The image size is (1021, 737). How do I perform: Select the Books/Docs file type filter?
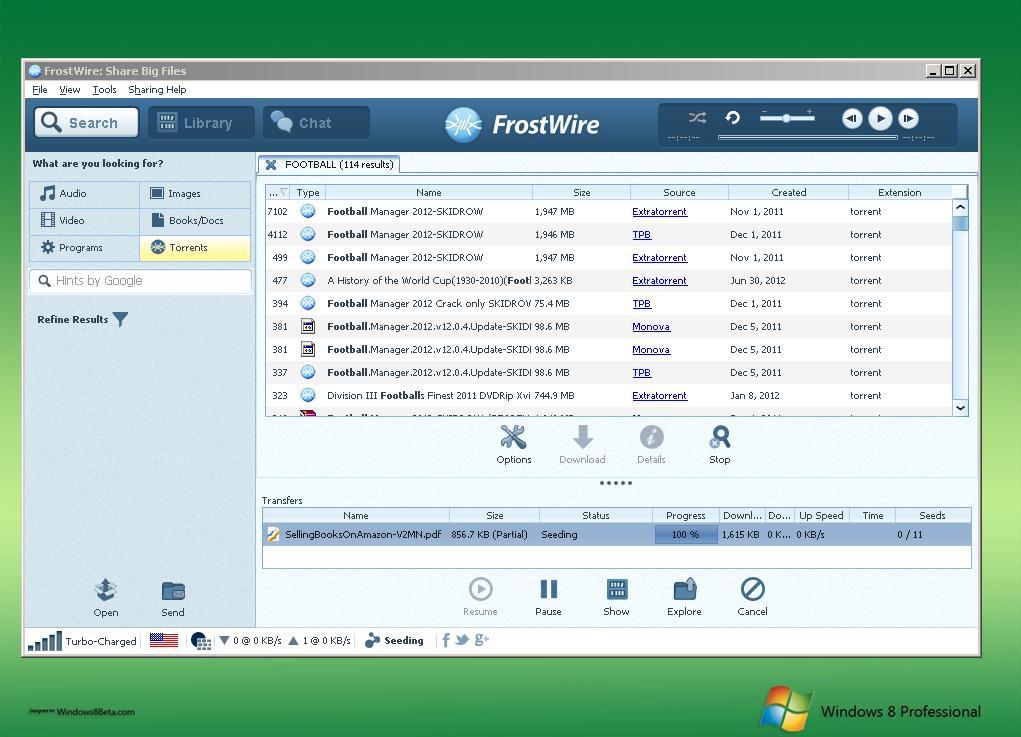tap(195, 221)
